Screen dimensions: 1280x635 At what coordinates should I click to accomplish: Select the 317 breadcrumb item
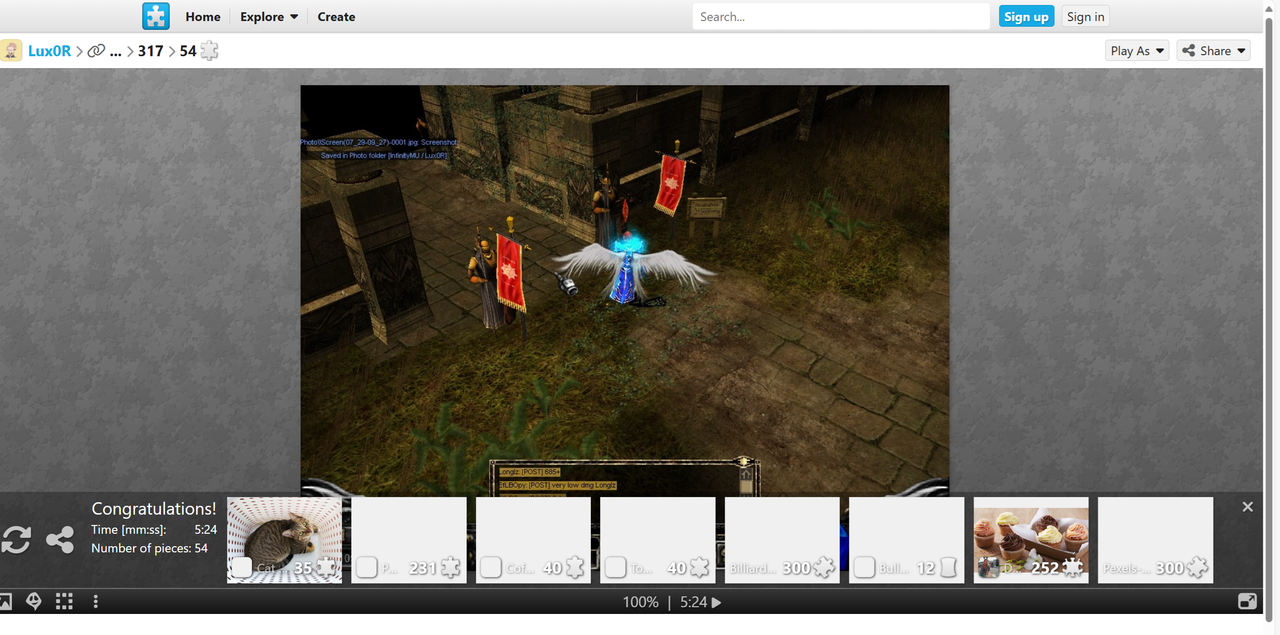(150, 51)
